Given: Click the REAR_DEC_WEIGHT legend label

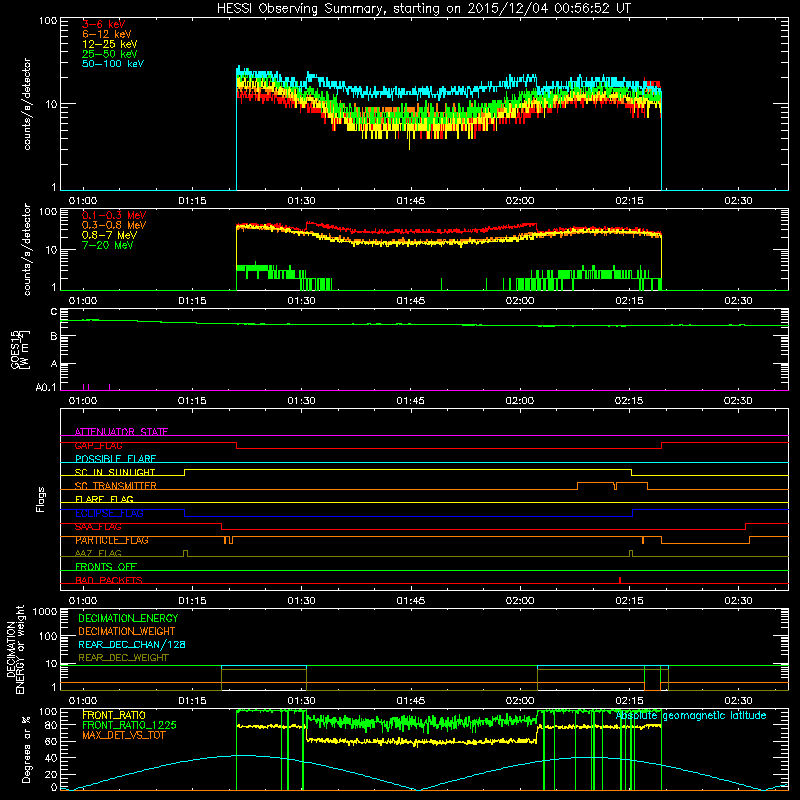Looking at the screenshot, I should (123, 658).
